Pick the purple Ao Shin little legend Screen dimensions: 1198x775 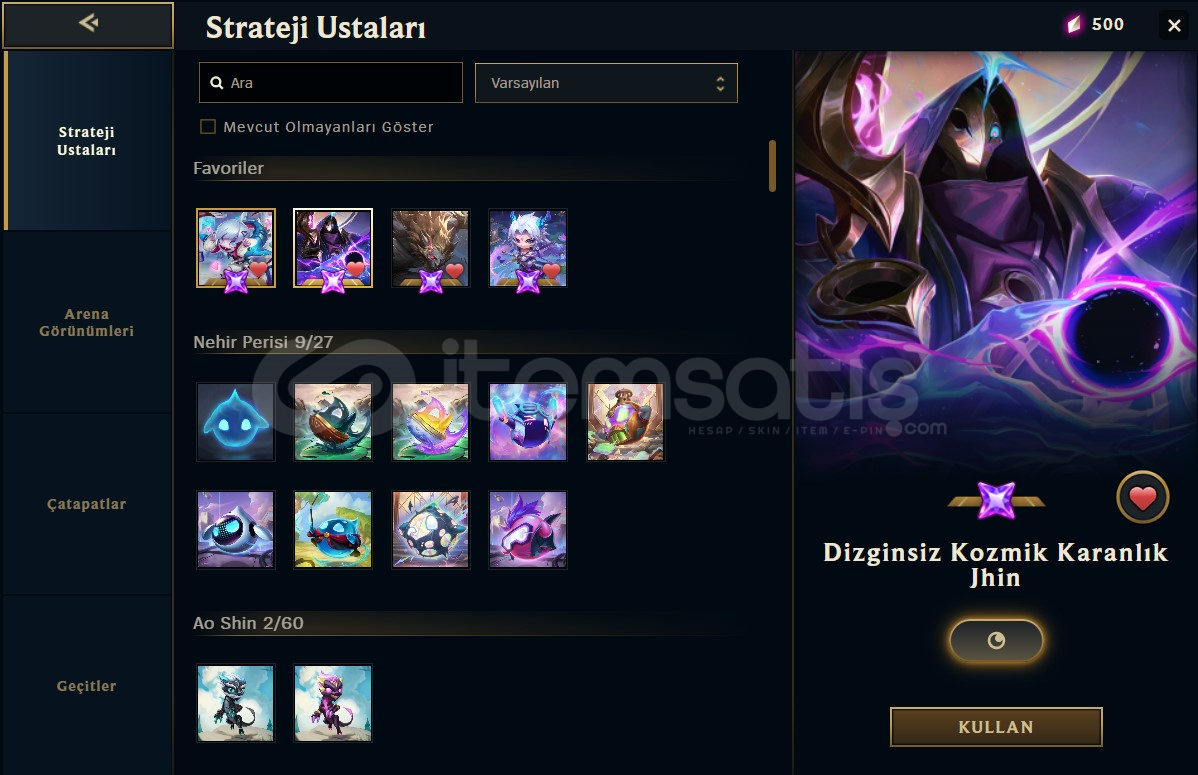[x=333, y=703]
